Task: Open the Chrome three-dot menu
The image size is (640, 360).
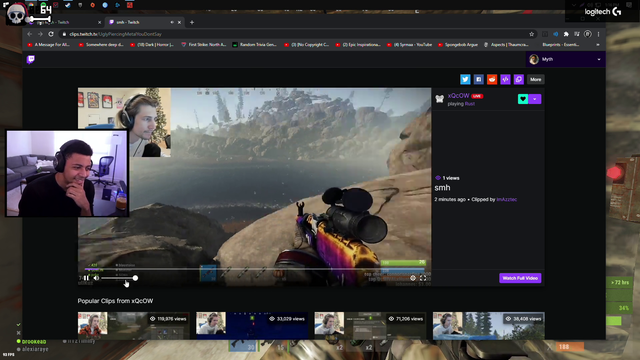Action: coord(598,34)
